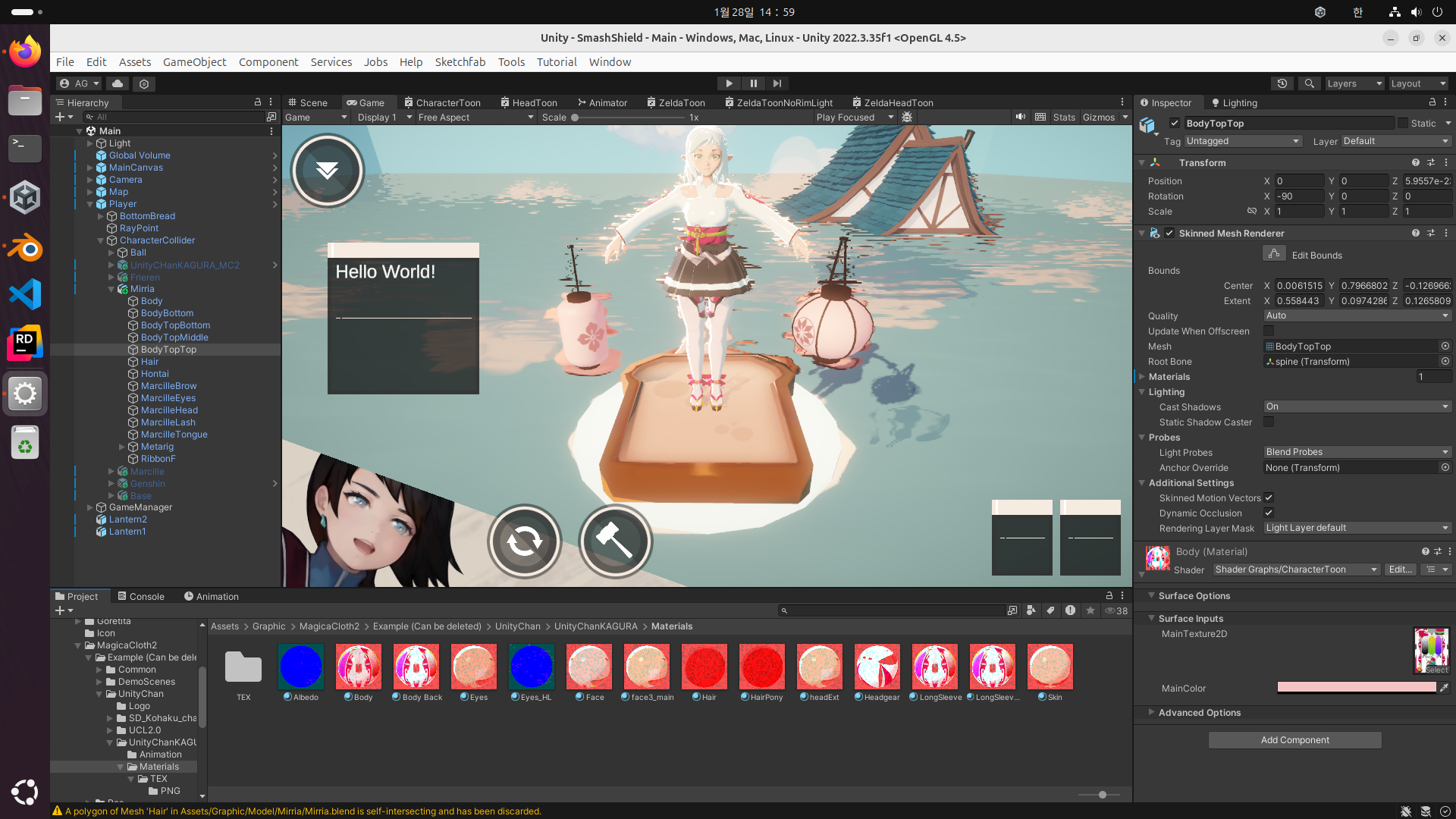Click the global search magnifier icon
1456x819 pixels.
[1309, 83]
